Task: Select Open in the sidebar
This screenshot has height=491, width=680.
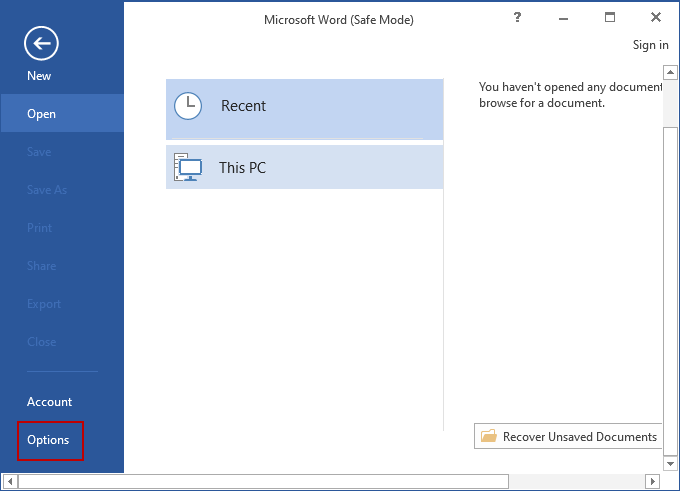Action: pyautogui.click(x=62, y=114)
